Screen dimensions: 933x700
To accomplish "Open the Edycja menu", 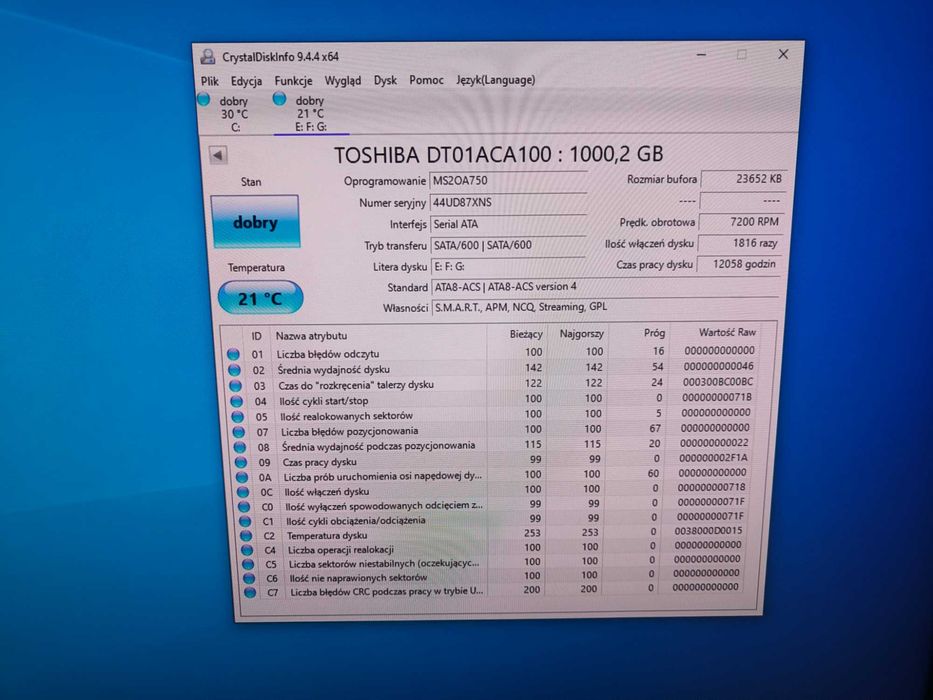I will point(246,81).
